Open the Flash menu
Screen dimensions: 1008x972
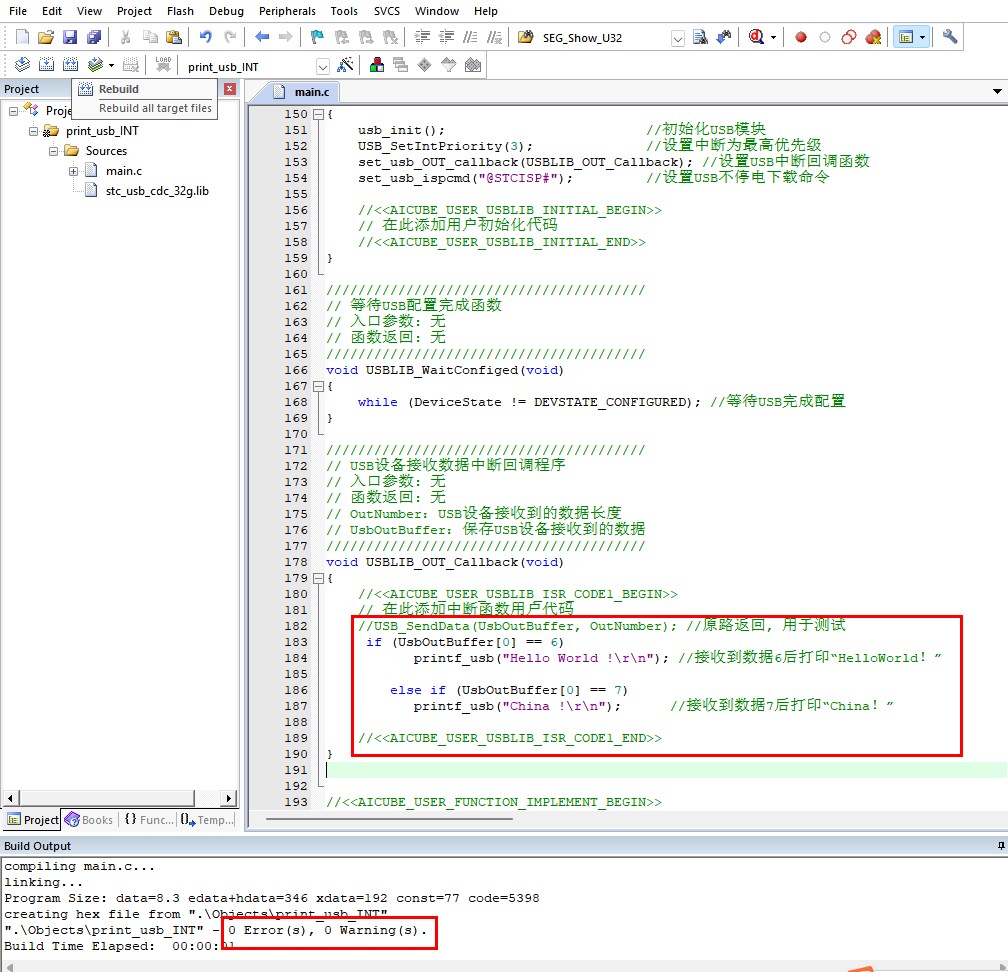[x=180, y=11]
